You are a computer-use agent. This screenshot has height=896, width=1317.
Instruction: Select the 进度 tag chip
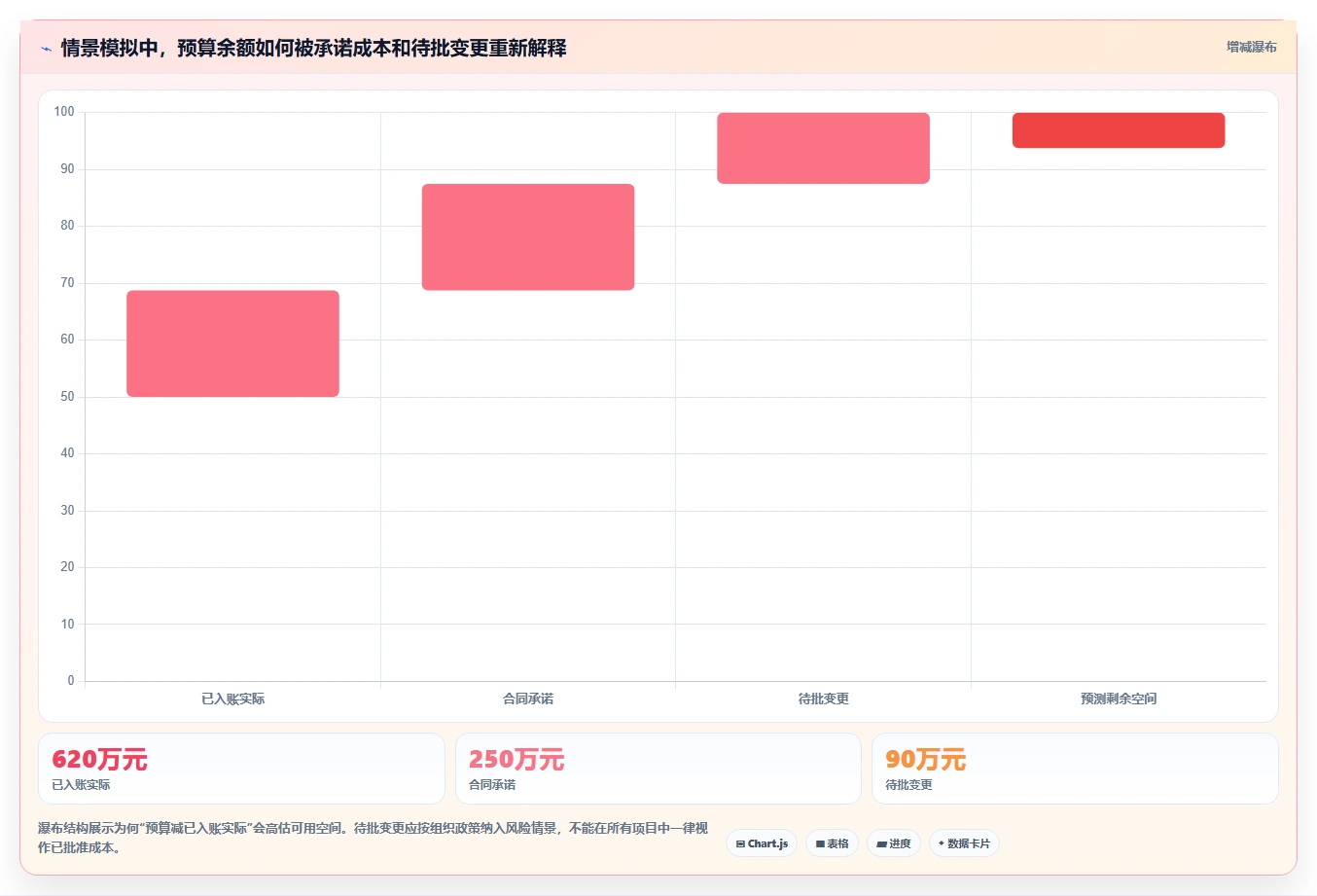coord(894,843)
